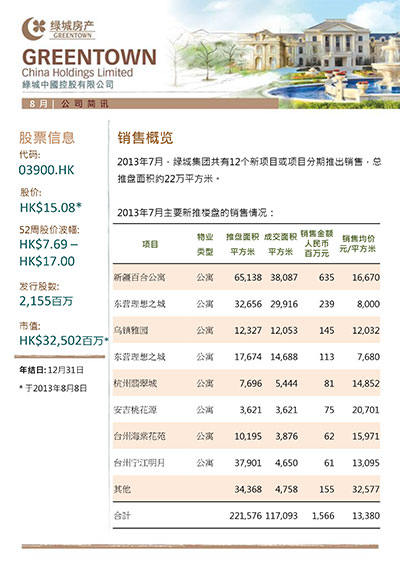
Task: Select average price "32,577"
Action: (x=366, y=489)
